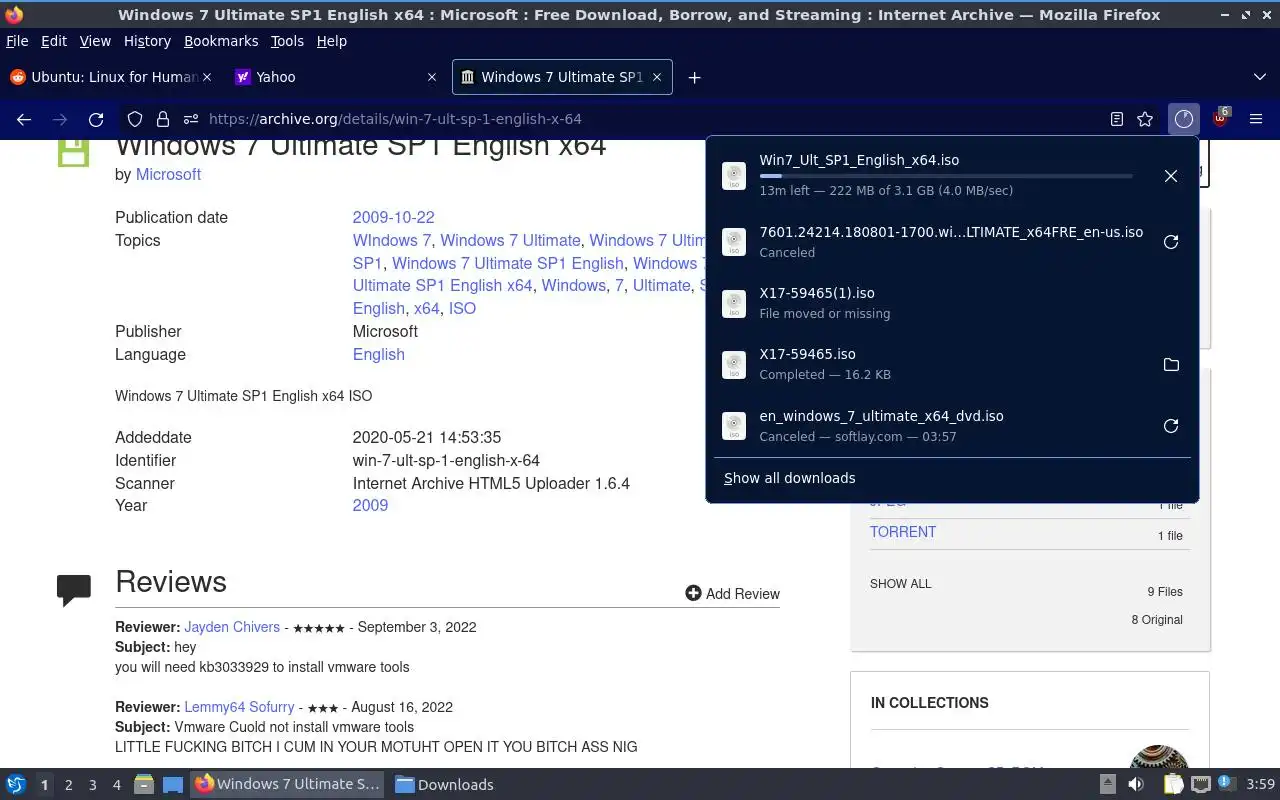Reload the current page
This screenshot has width=1280, height=800.
point(96,119)
